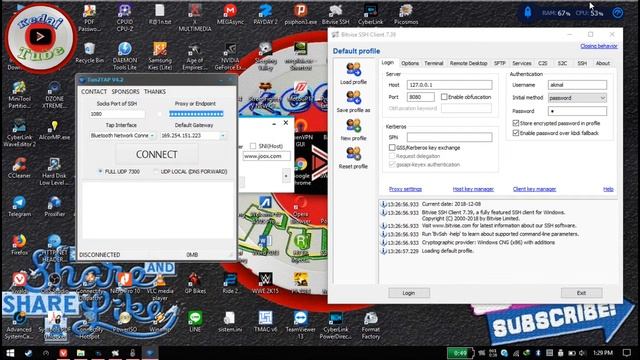Toggle Store encrypted password in profile

tap(516, 123)
